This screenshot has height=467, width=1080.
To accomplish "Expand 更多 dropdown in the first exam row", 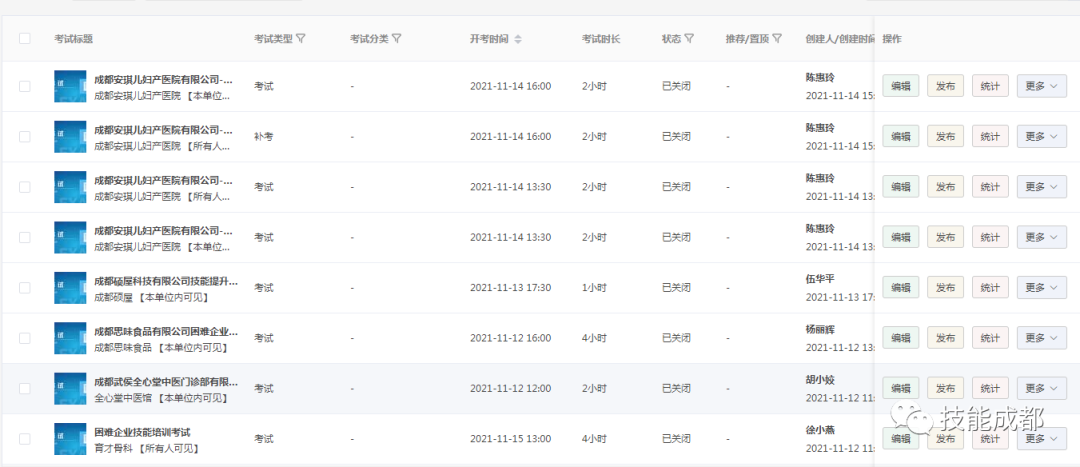I will tap(1041, 86).
